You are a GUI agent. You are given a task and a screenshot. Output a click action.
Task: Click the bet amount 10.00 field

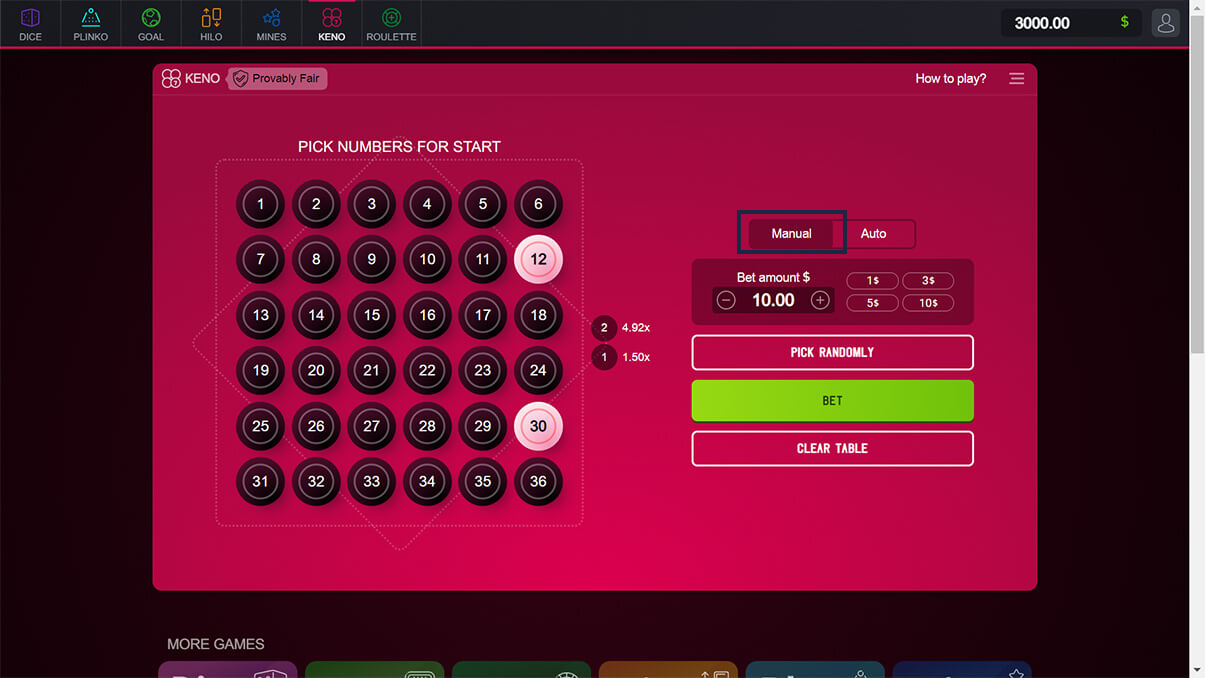click(773, 300)
